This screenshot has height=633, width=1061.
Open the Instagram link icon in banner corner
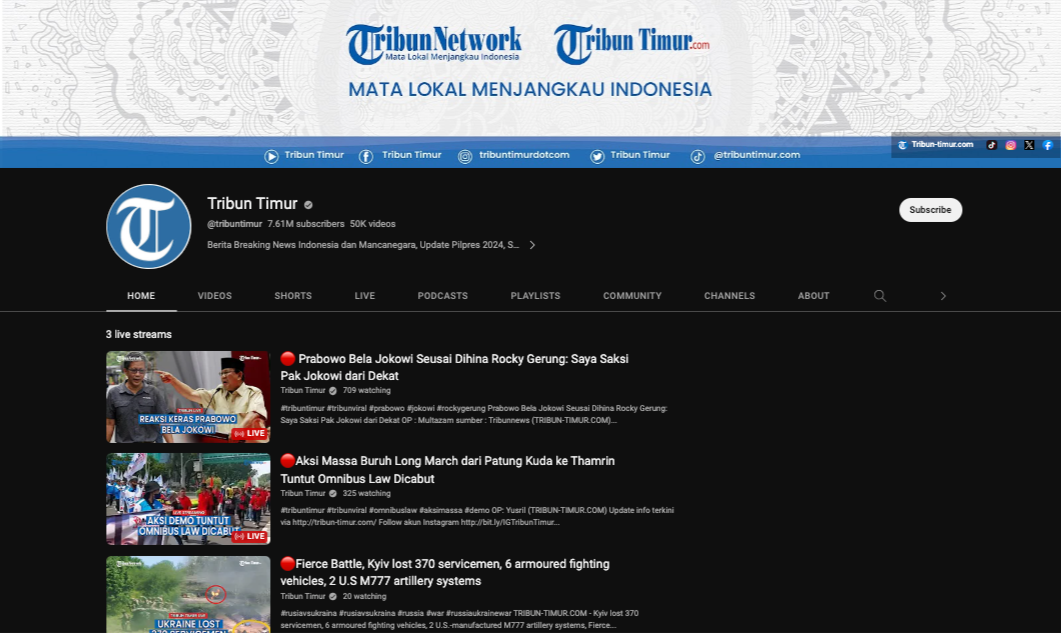pyautogui.click(x=1010, y=145)
